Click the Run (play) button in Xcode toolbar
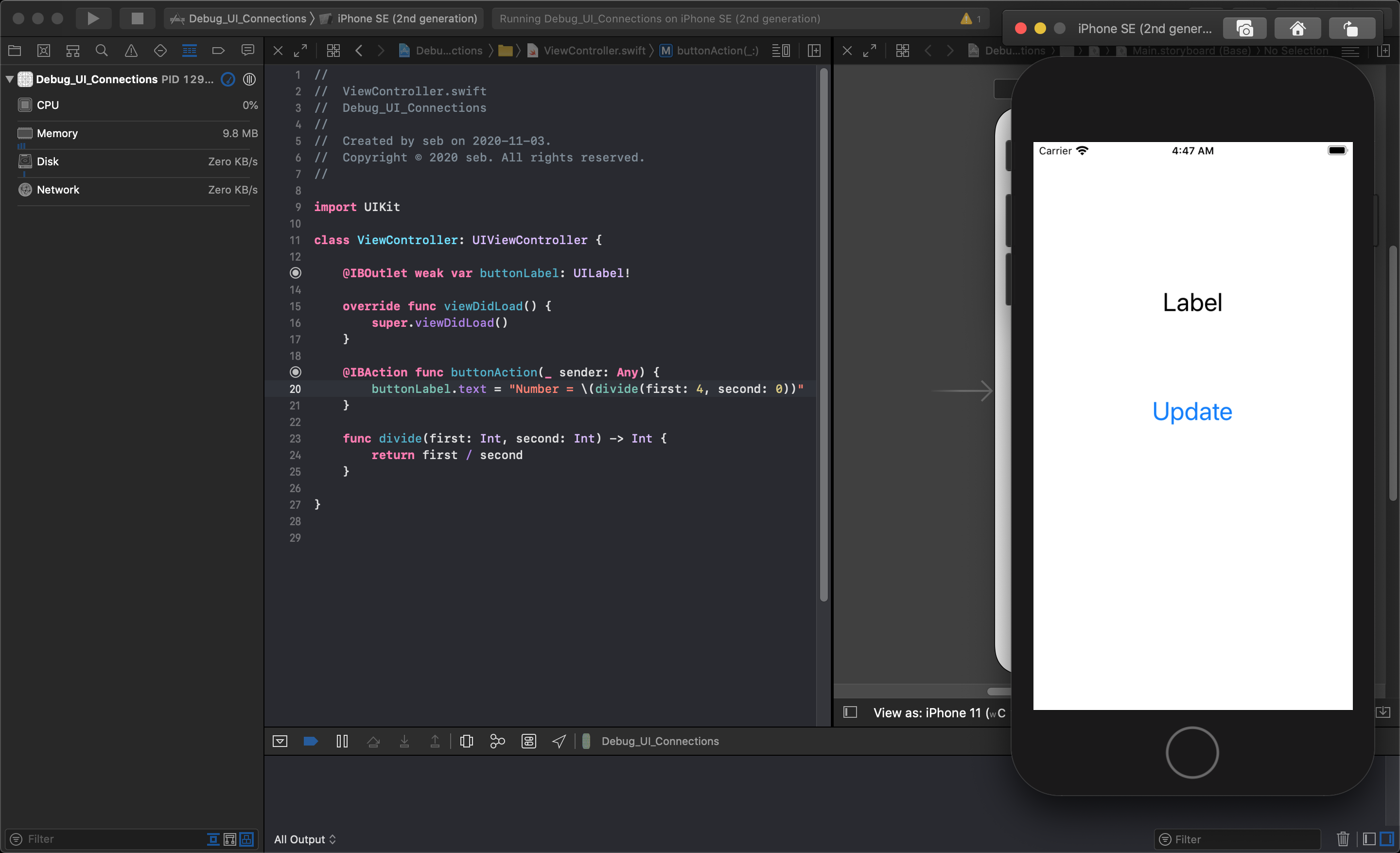1400x853 pixels. tap(93, 18)
